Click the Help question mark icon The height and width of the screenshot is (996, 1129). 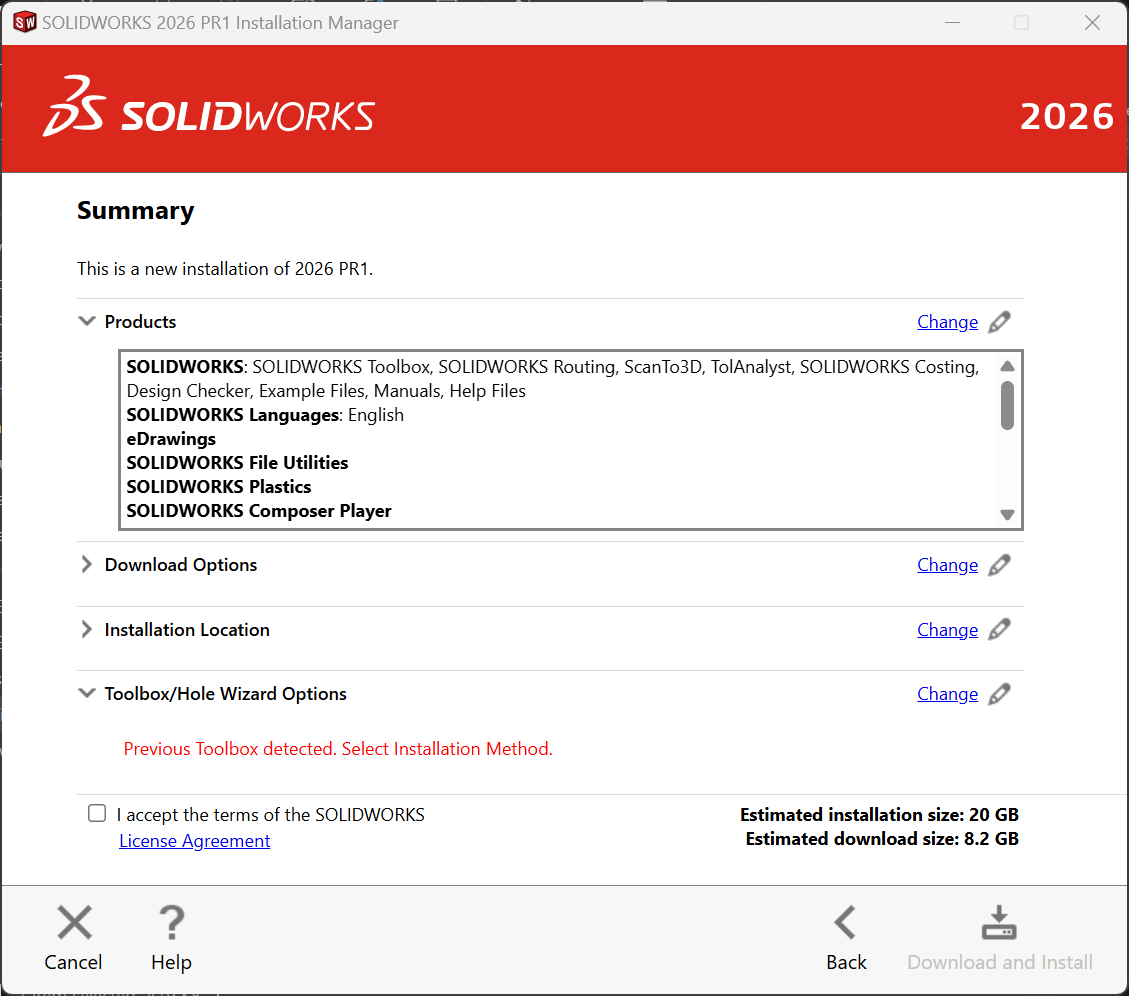pos(170,922)
